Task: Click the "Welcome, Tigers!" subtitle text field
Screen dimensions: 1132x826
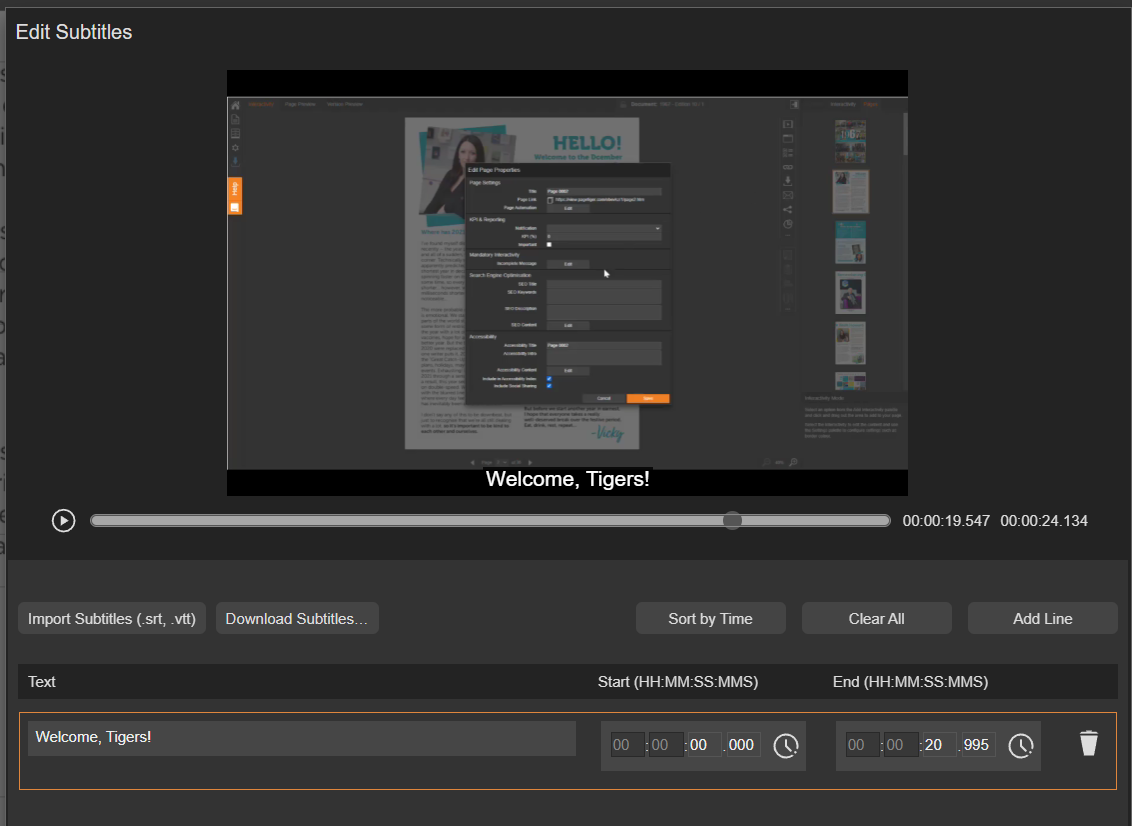Action: (301, 738)
